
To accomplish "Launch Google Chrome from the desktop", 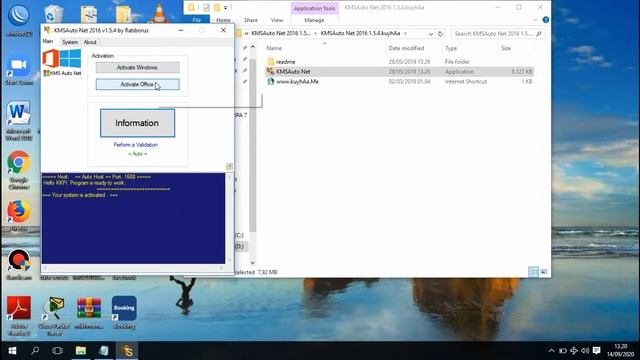I will [x=18, y=163].
